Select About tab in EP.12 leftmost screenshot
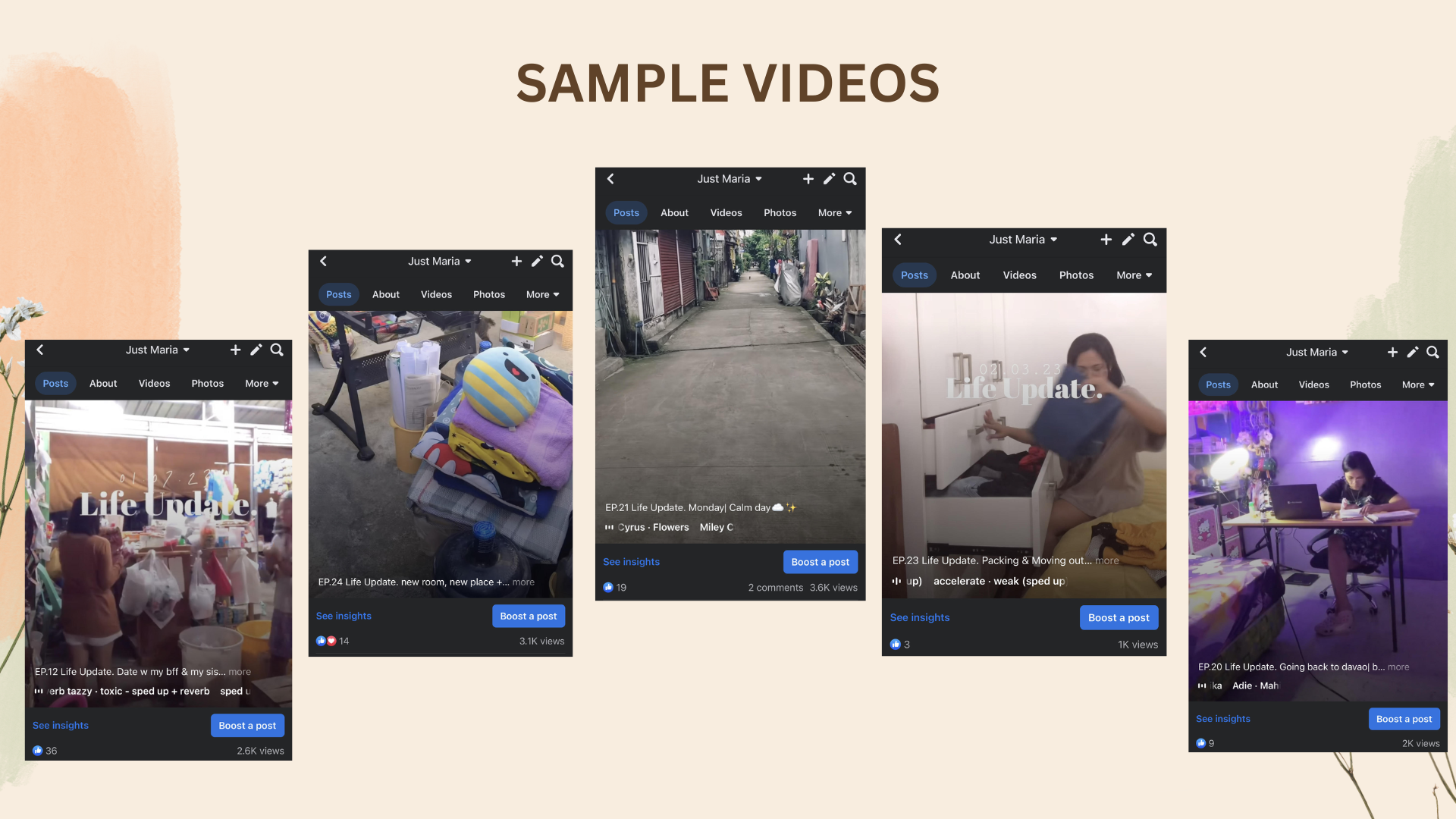This screenshot has height=819, width=1456. pos(103,384)
